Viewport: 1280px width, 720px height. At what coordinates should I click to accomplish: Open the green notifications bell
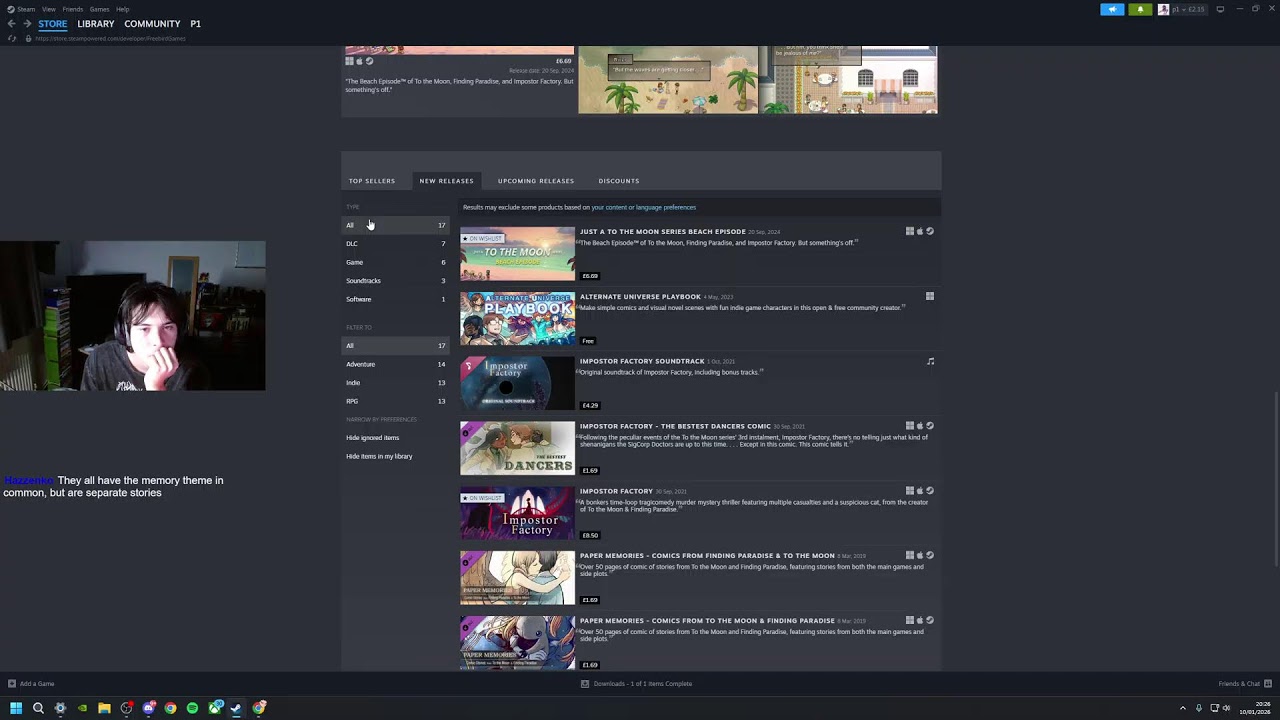pos(1140,9)
